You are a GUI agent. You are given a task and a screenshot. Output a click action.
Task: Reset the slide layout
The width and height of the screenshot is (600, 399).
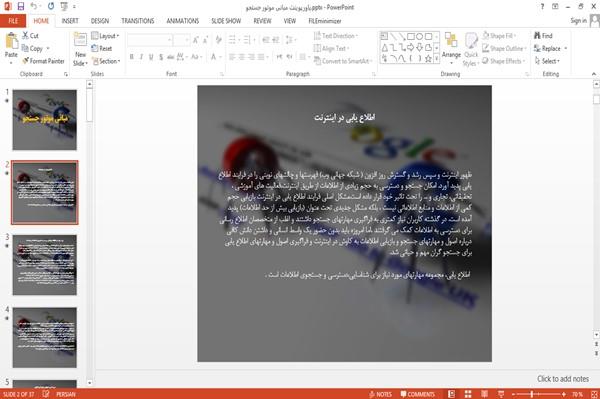102,48
